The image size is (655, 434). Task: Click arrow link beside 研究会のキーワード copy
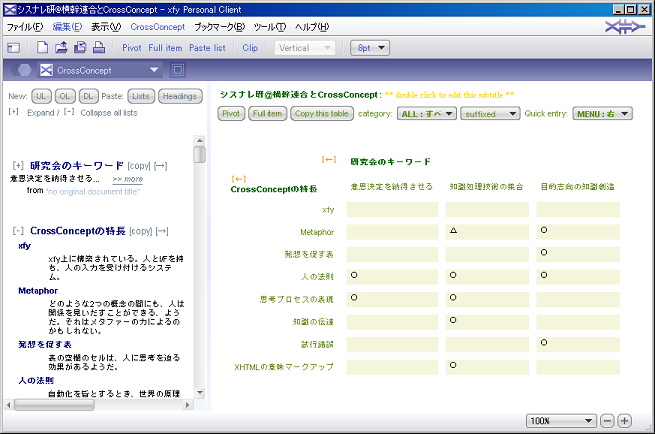coord(161,166)
